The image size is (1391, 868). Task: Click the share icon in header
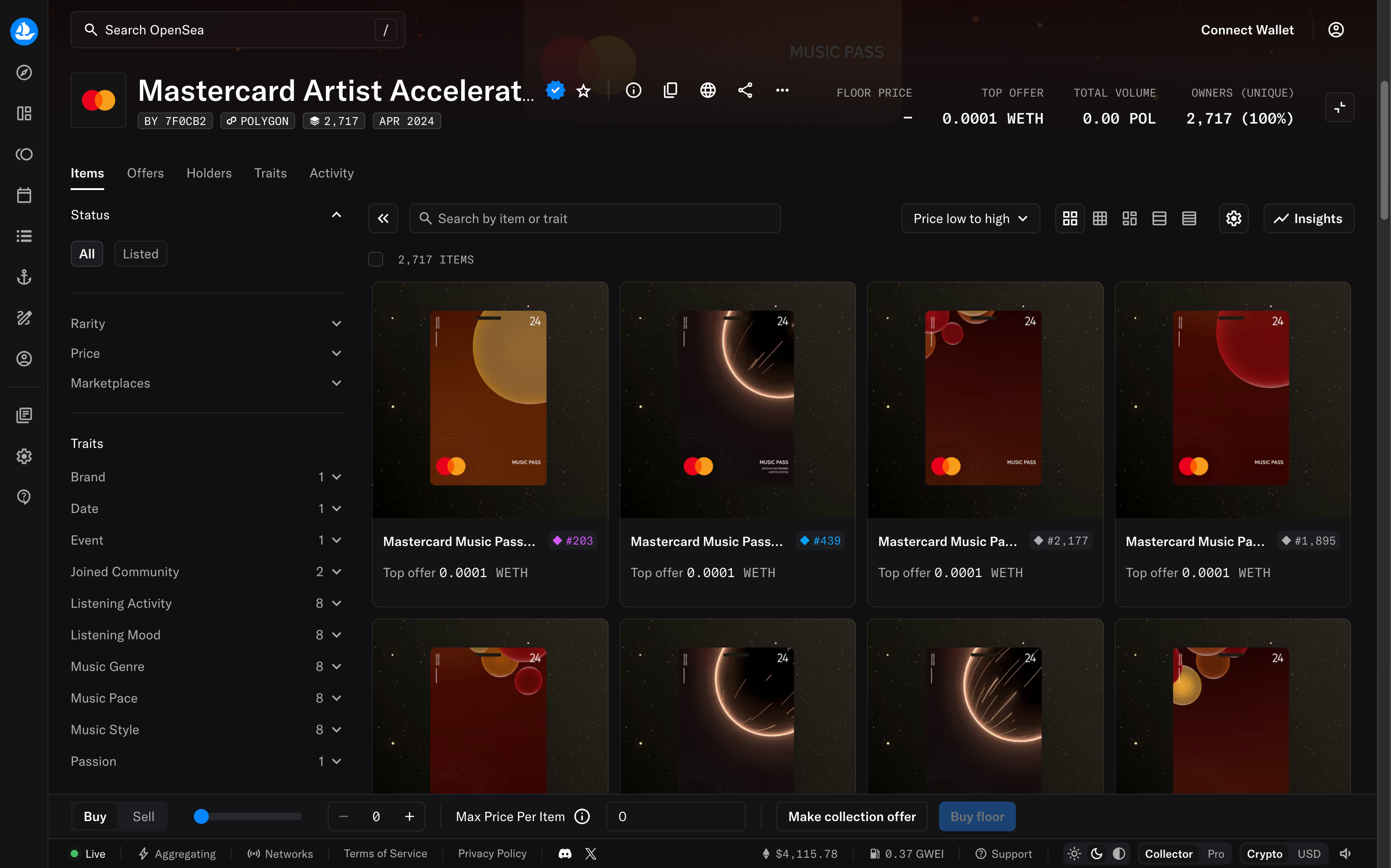click(745, 91)
